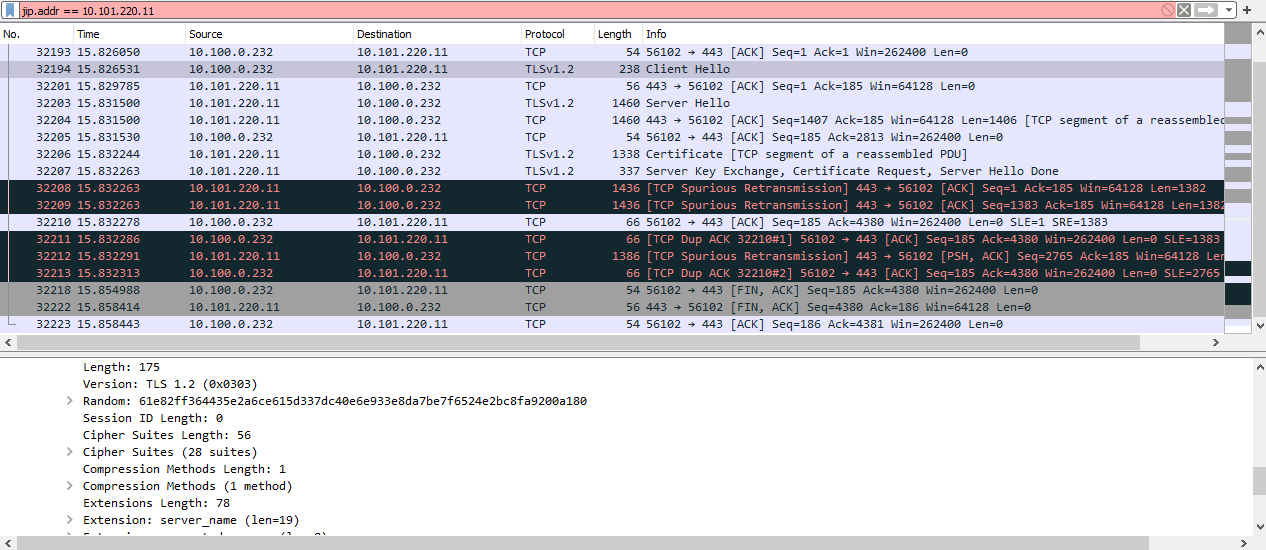Screen dimensions: 1266x550
Task: Select packet 32206 Certificate row
Action: click(x=612, y=154)
